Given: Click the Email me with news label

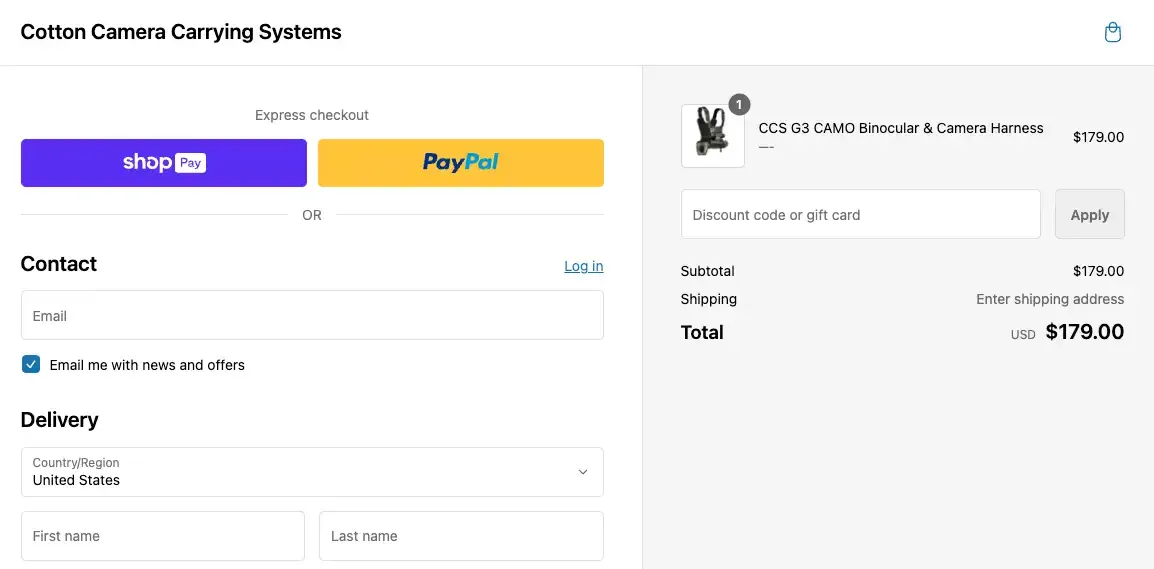Looking at the screenshot, I should tap(147, 365).
